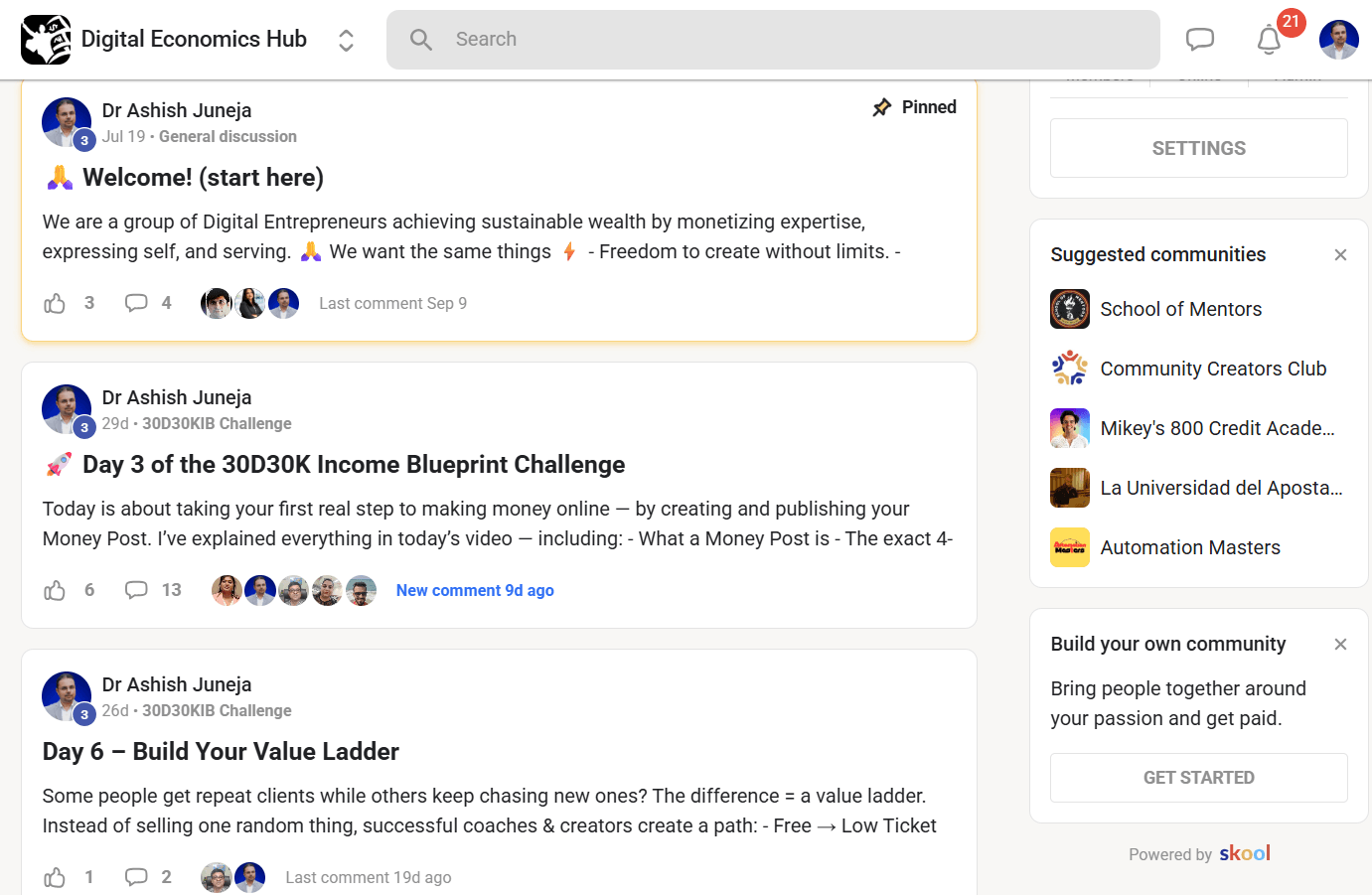Dismiss the Suggested communities panel

tap(1340, 255)
